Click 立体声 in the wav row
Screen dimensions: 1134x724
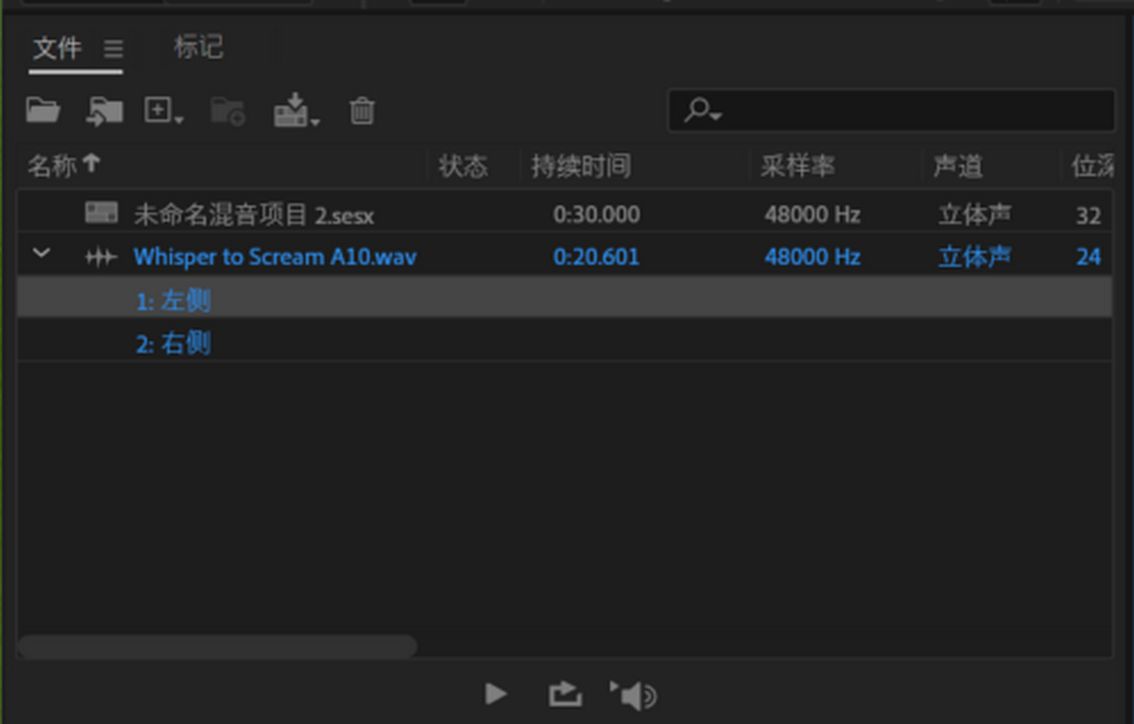click(974, 257)
